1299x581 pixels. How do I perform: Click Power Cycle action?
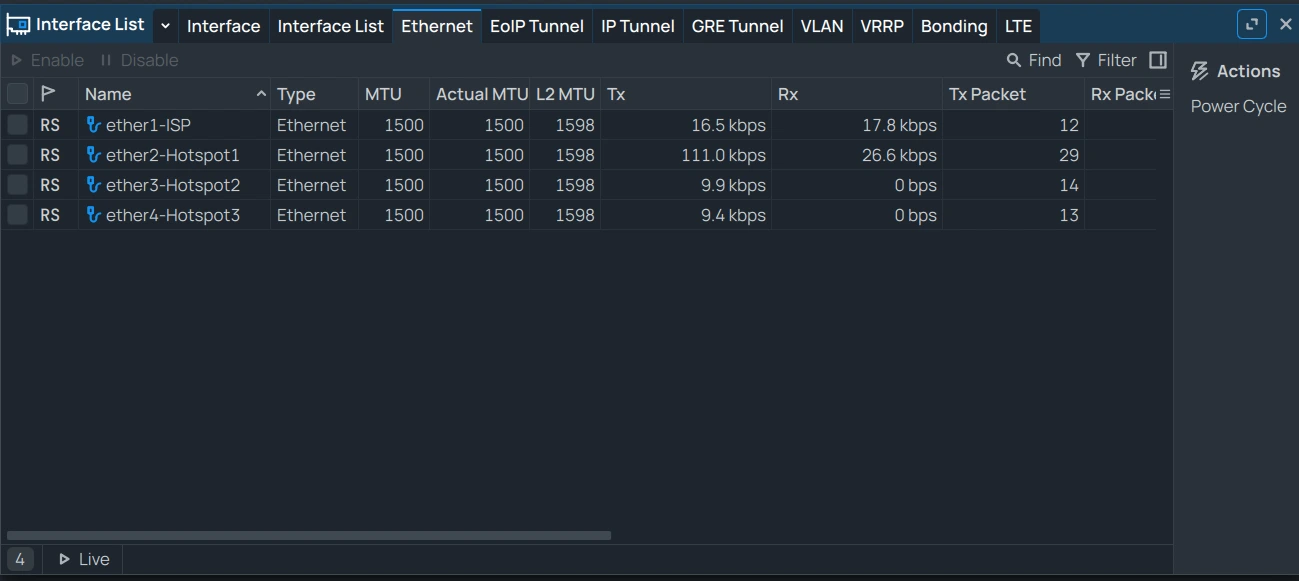coord(1238,106)
